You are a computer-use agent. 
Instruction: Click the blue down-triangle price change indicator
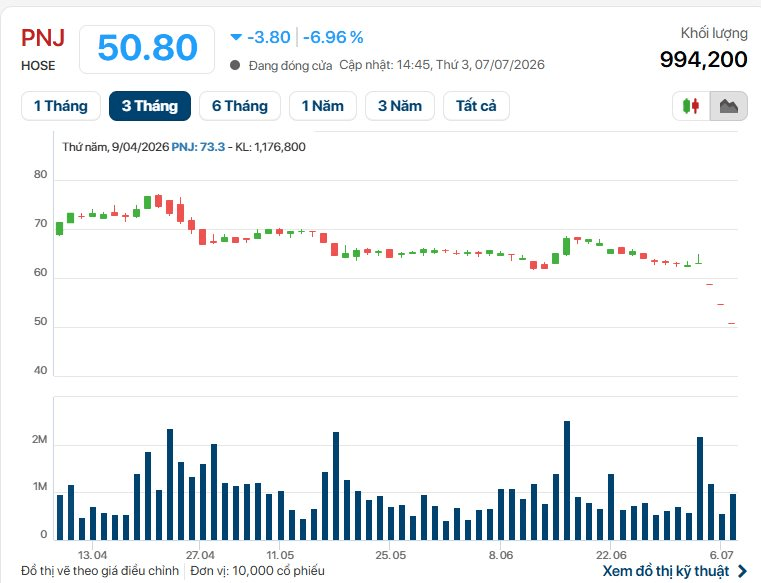[236, 37]
